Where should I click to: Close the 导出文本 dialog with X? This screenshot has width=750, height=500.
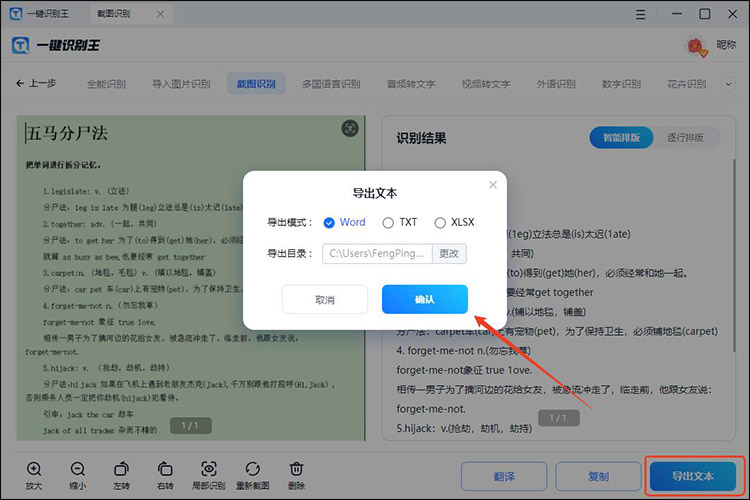pos(493,185)
